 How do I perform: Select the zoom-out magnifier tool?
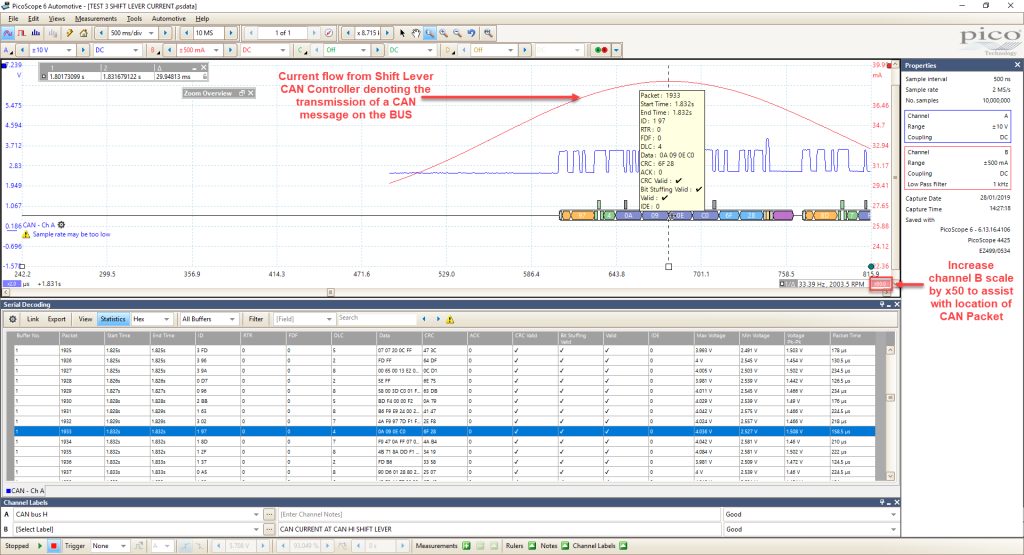(x=457, y=33)
